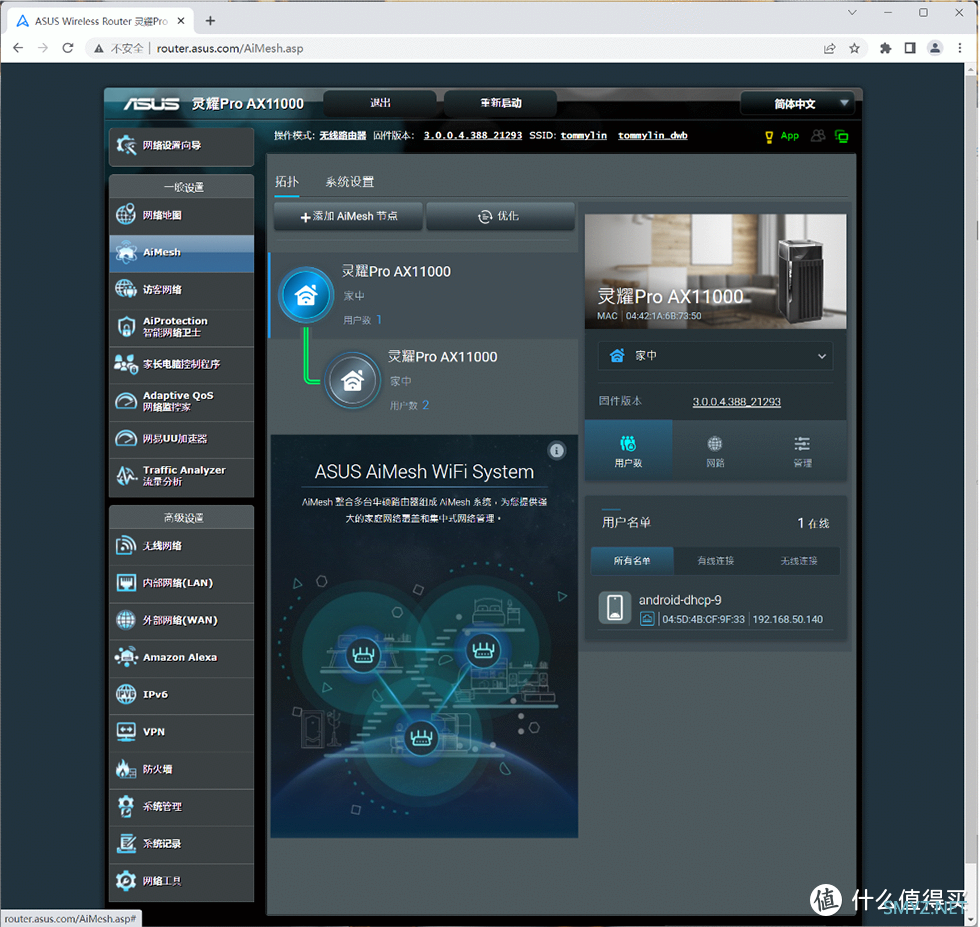This screenshot has height=927, width=980.
Task: Click the AiProtection shield icon
Action: tap(126, 326)
